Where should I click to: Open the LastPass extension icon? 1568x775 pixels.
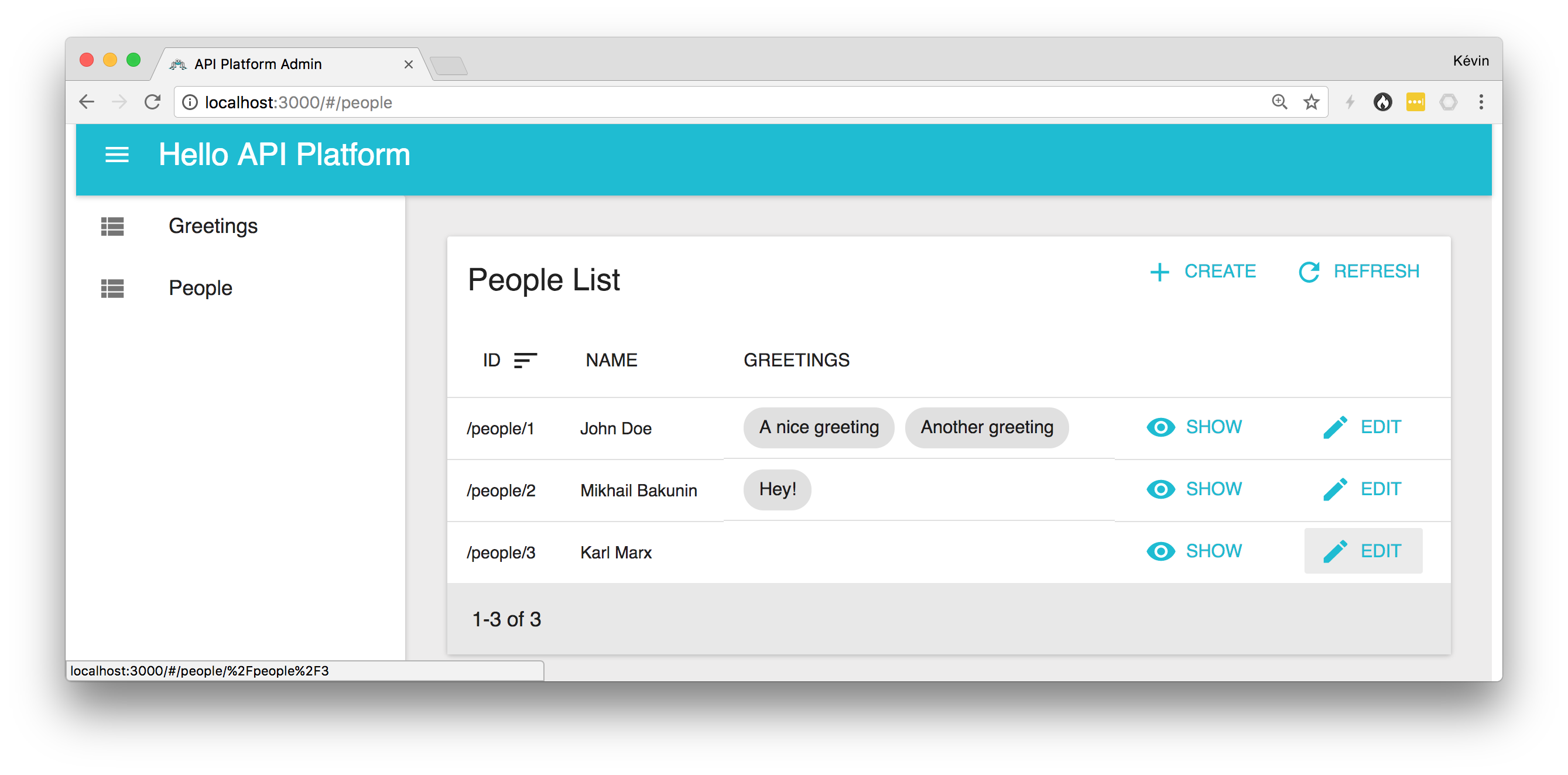pos(1416,102)
